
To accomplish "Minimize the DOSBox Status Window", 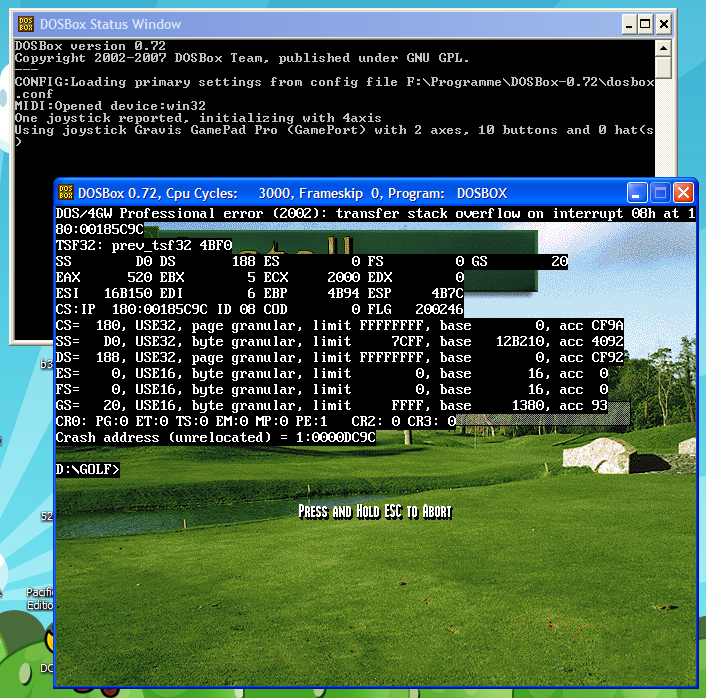I will [626, 24].
